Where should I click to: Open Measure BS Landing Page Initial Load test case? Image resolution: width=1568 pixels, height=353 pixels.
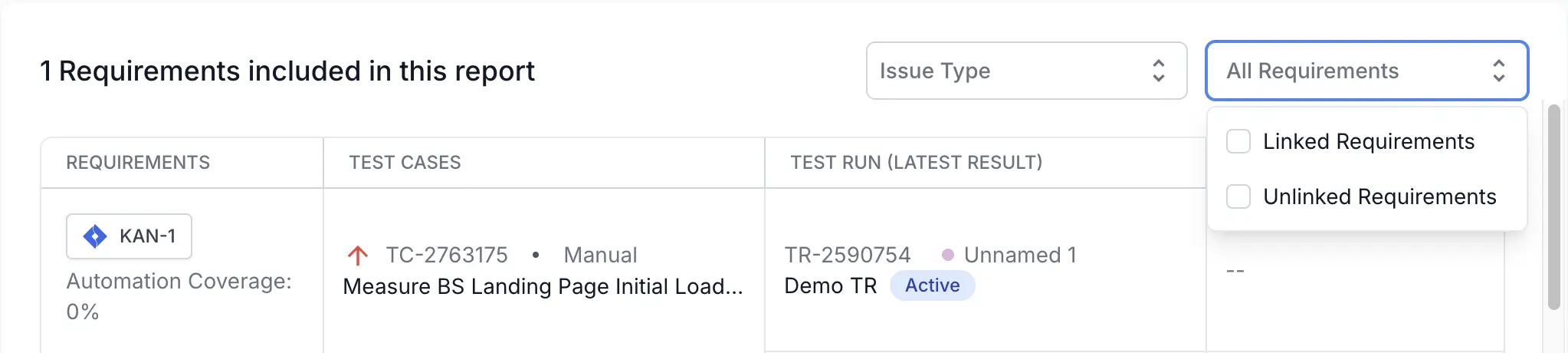pos(543,286)
